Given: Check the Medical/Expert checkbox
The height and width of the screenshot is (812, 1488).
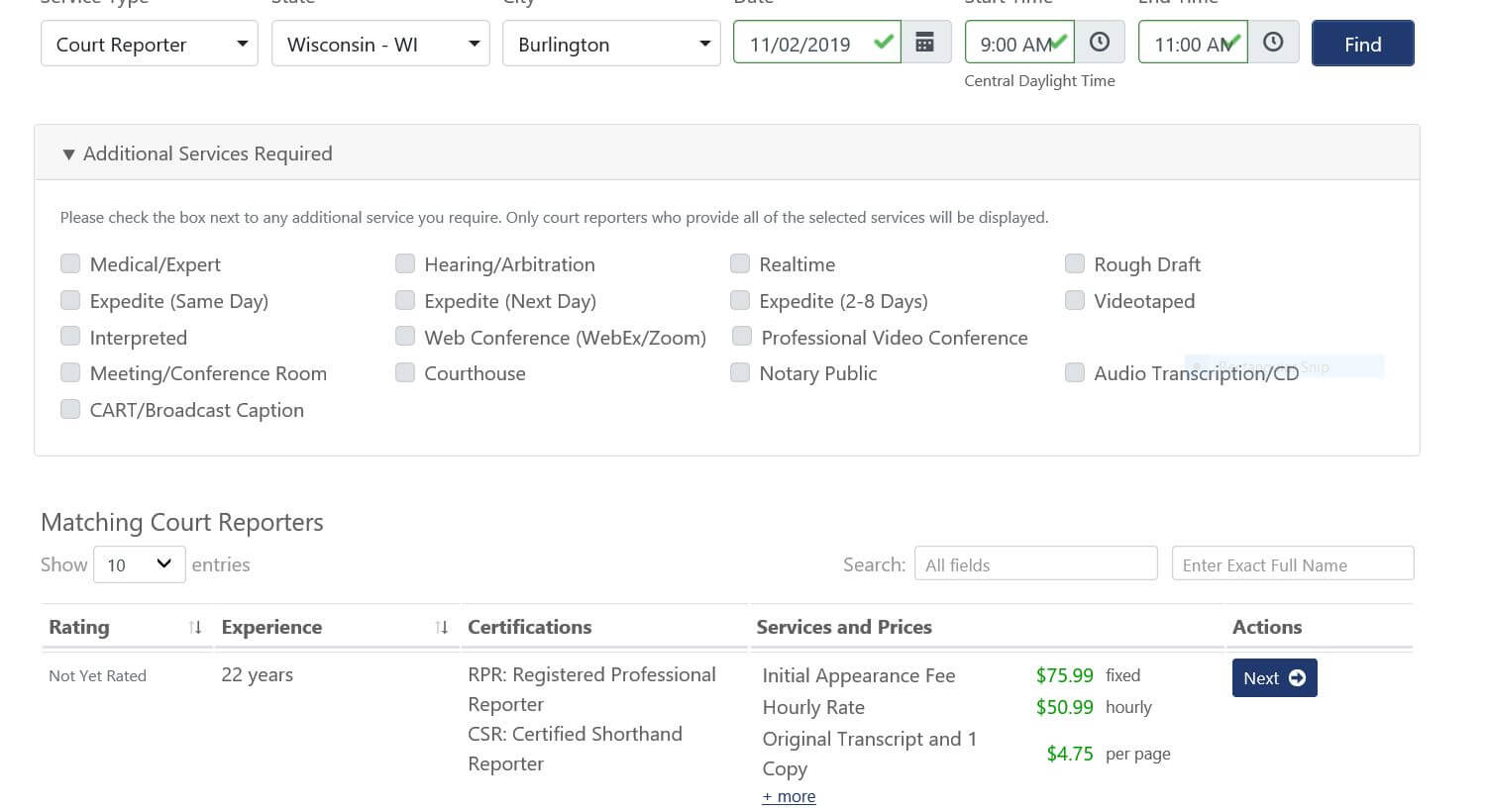Looking at the screenshot, I should tap(70, 263).
